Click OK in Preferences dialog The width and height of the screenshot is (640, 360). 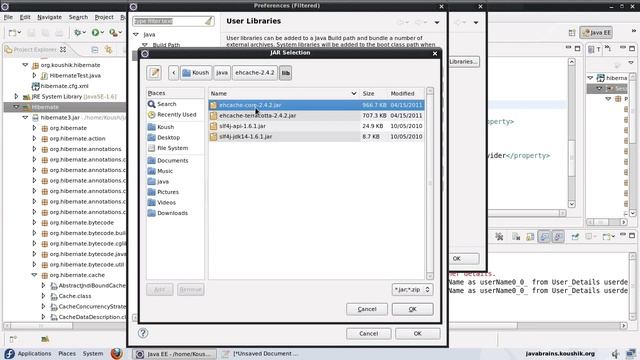pyautogui.click(x=418, y=333)
